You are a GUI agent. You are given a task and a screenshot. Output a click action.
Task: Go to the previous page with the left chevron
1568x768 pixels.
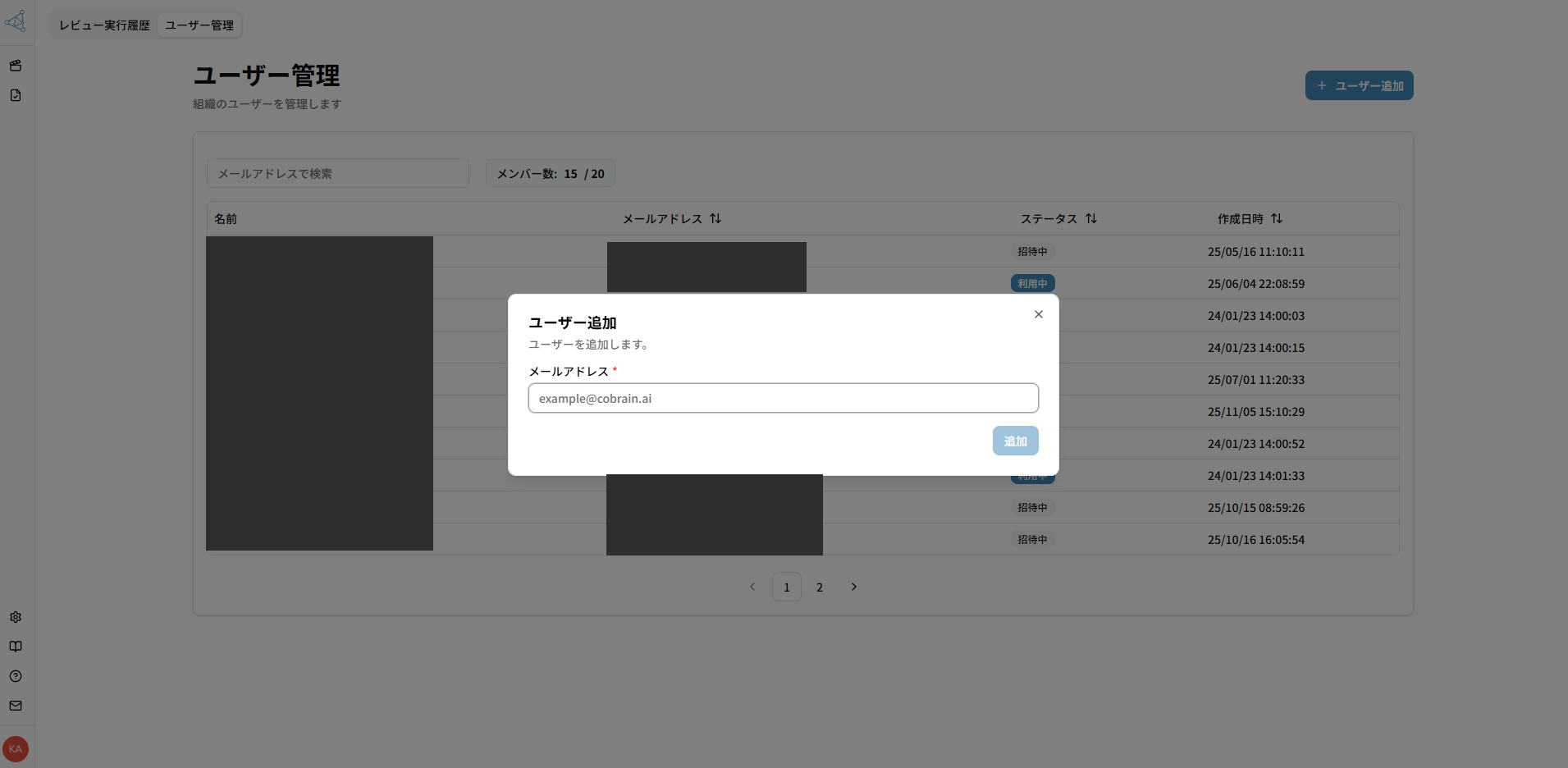752,587
